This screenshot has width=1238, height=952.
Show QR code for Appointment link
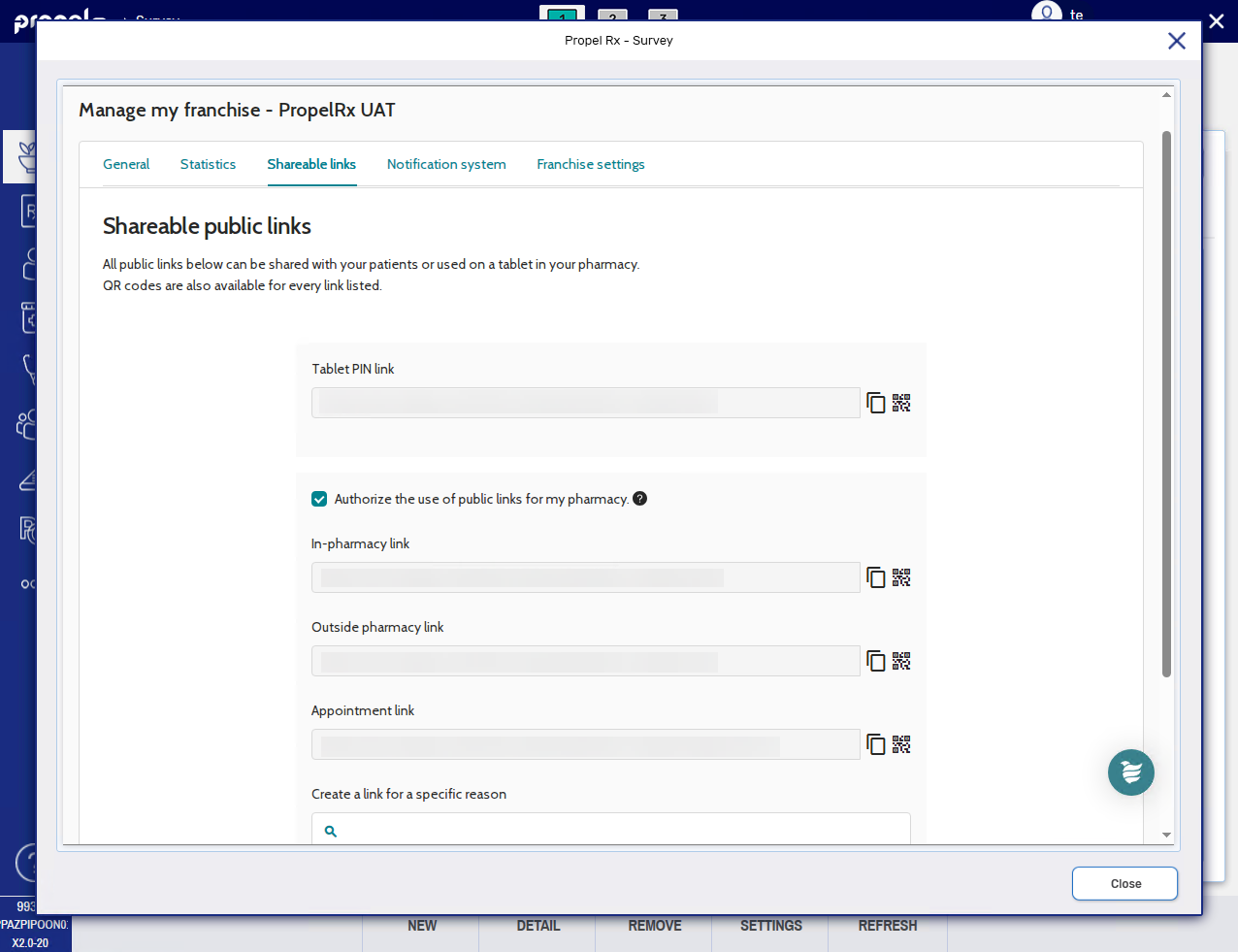[901, 744]
